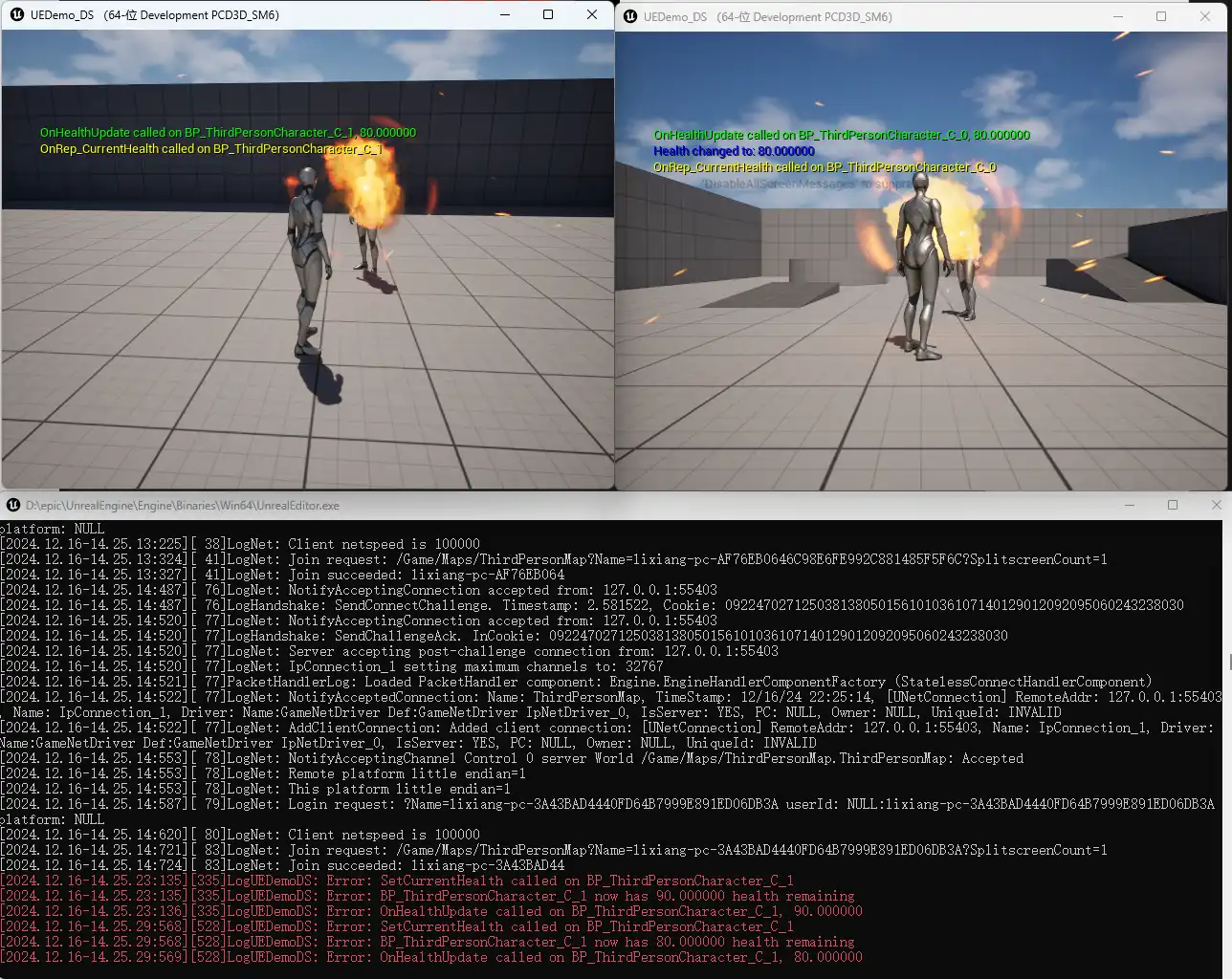The width and height of the screenshot is (1232, 979).
Task: Close the right UEDemo_DS game window
Action: pyautogui.click(x=1205, y=16)
